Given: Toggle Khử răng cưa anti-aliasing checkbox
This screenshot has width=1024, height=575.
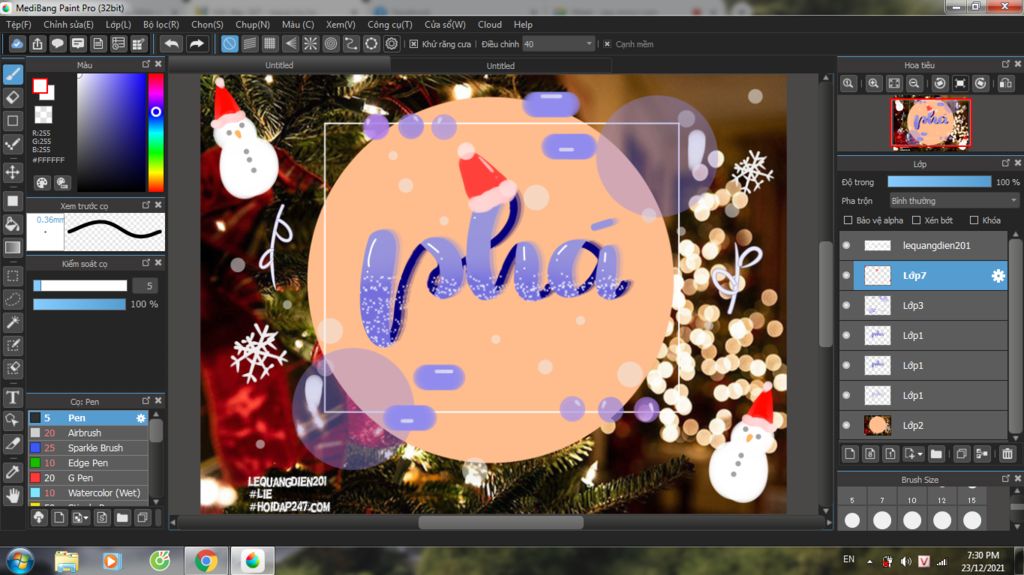Looking at the screenshot, I should pyautogui.click(x=413, y=44).
